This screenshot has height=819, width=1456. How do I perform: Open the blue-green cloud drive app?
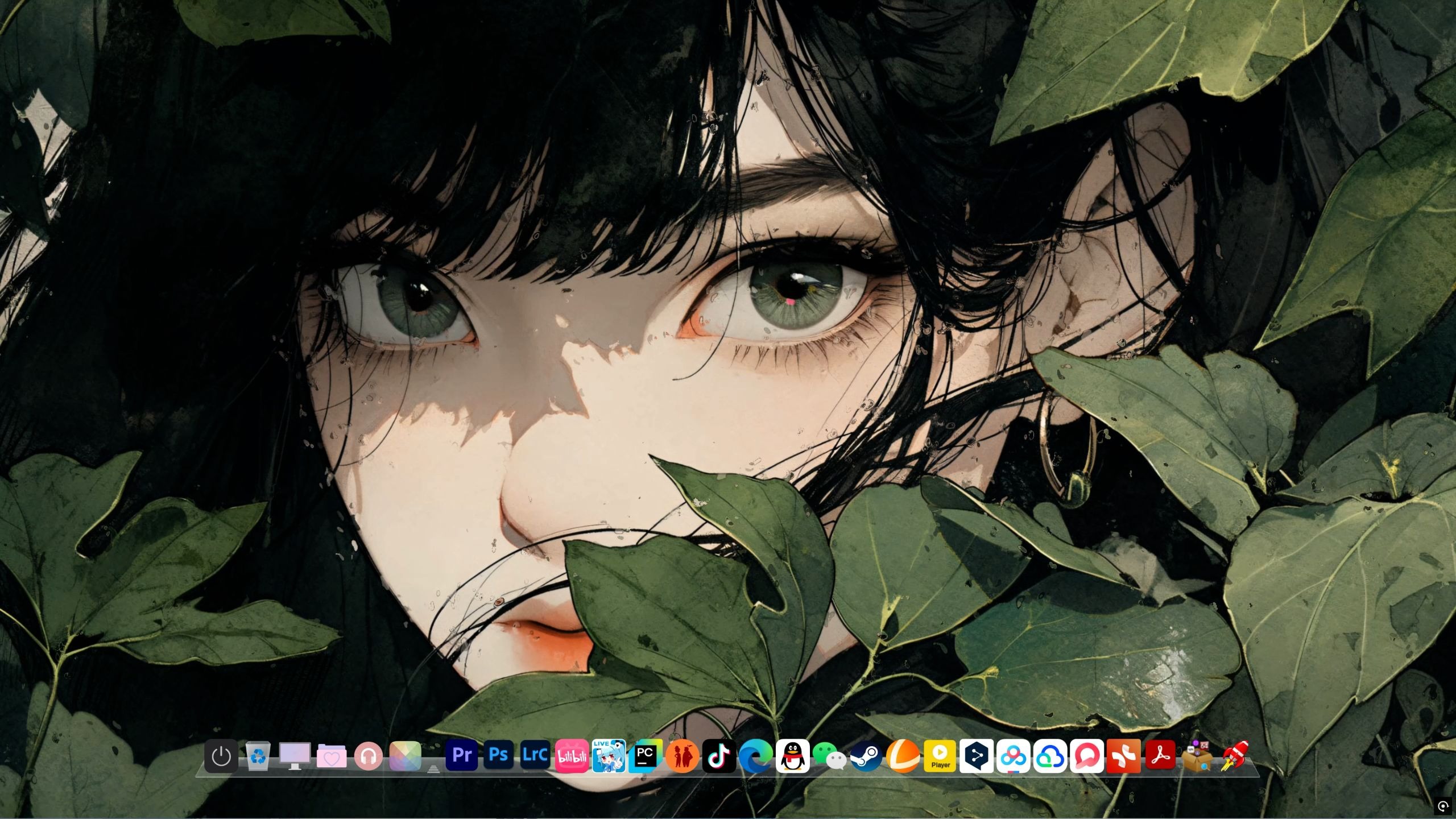tap(1050, 756)
